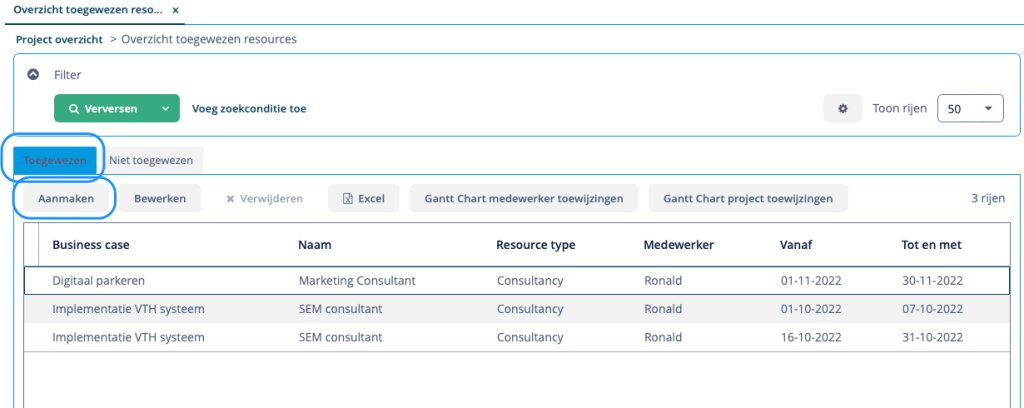Sort by the Vanaf column header

pos(796,245)
